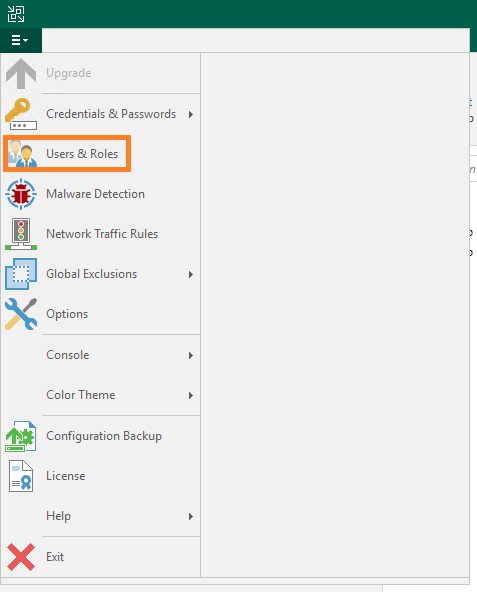This screenshot has height=592, width=477.
Task: Click the Veeam logo in title bar
Action: coord(16,14)
